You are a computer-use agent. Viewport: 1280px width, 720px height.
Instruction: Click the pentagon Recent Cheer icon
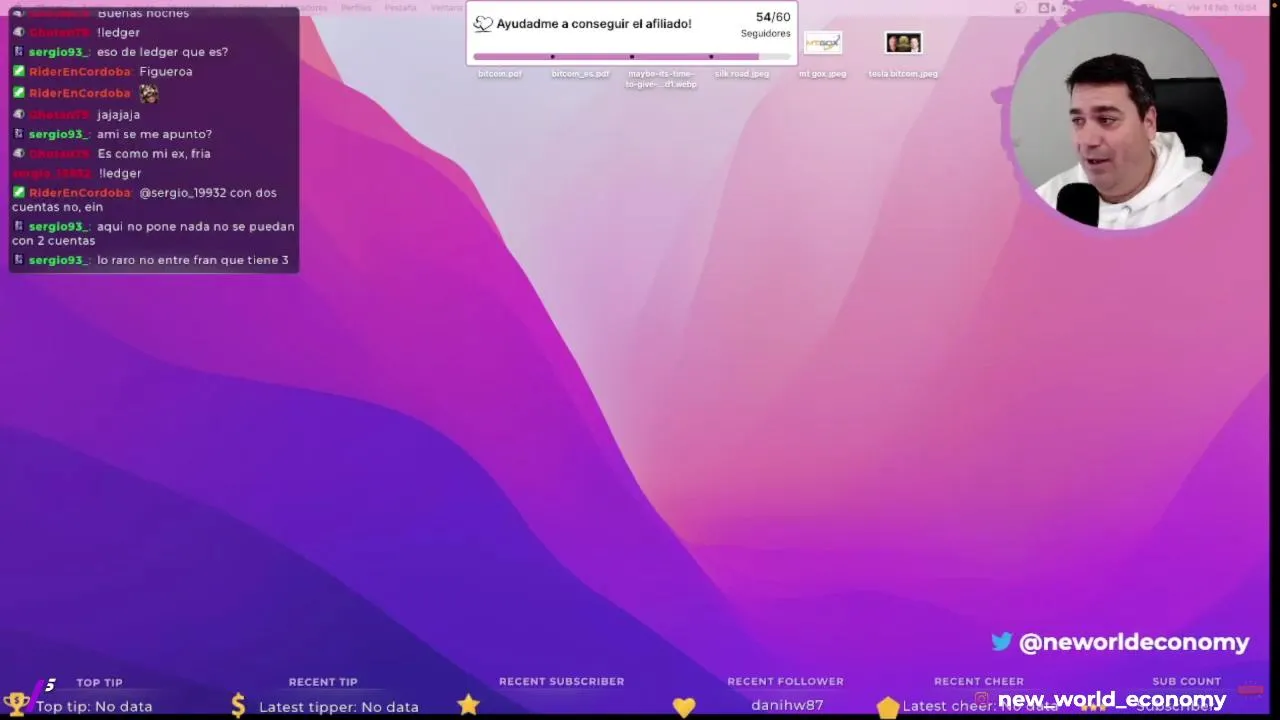coord(888,707)
